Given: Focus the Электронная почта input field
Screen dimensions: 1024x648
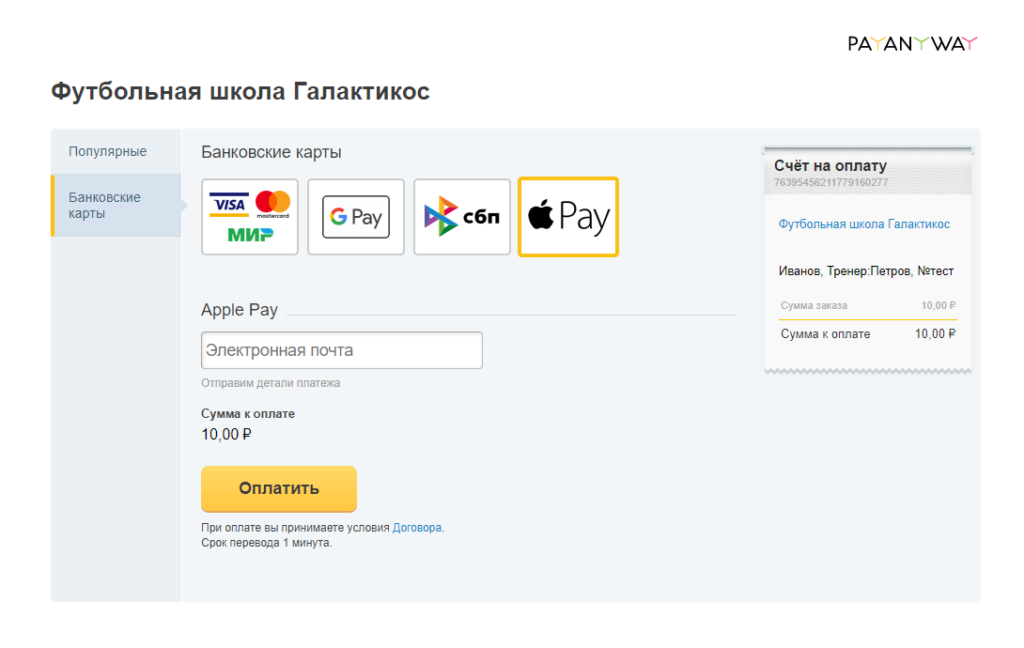Looking at the screenshot, I should click(342, 350).
